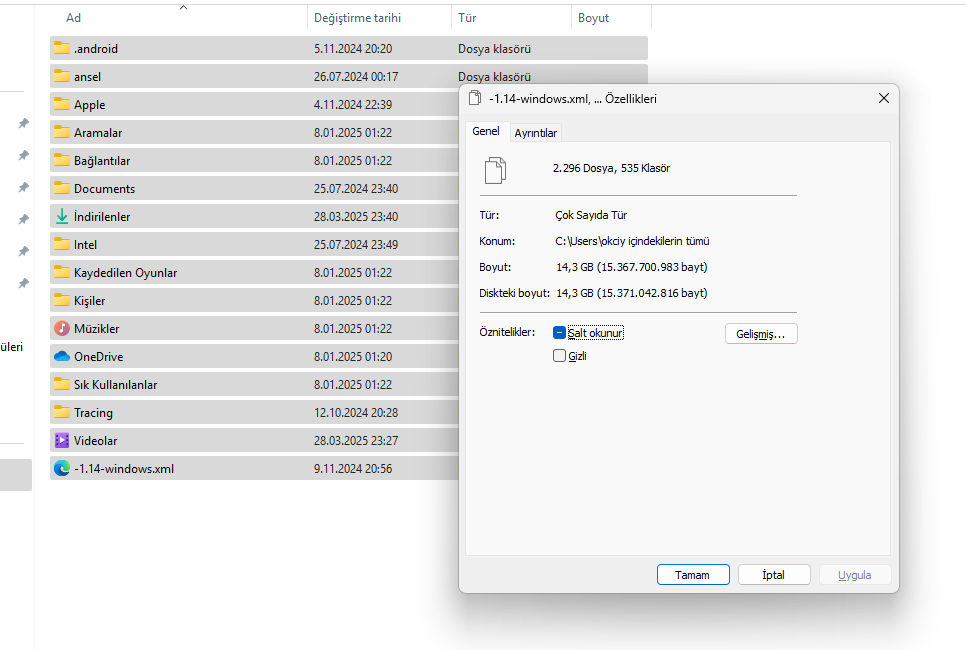Click the date 12.10.2024 20:28

click(356, 413)
